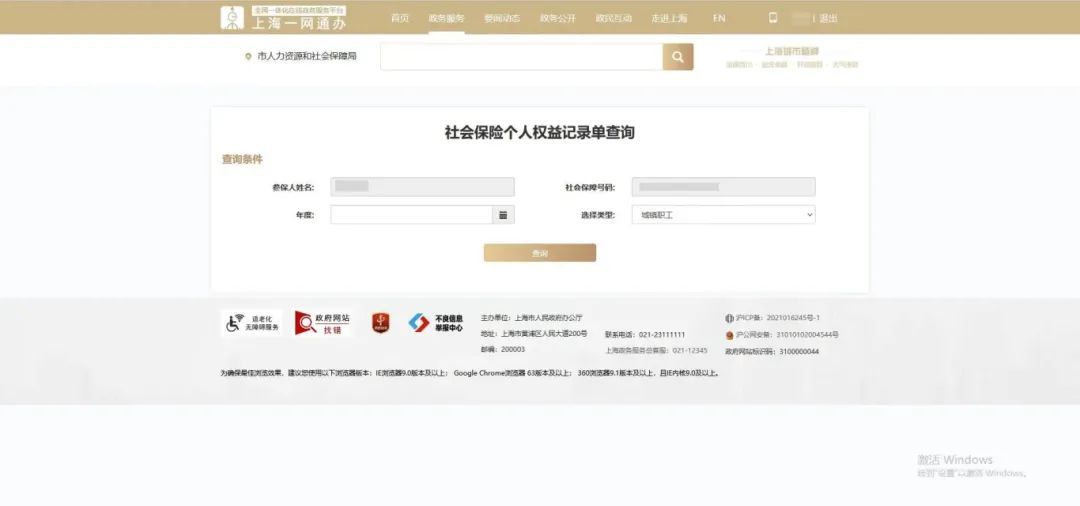The image size is (1080, 506).
Task: Click 主办单位: 上海市人民政府办公厅 text
Action: [x=532, y=318]
